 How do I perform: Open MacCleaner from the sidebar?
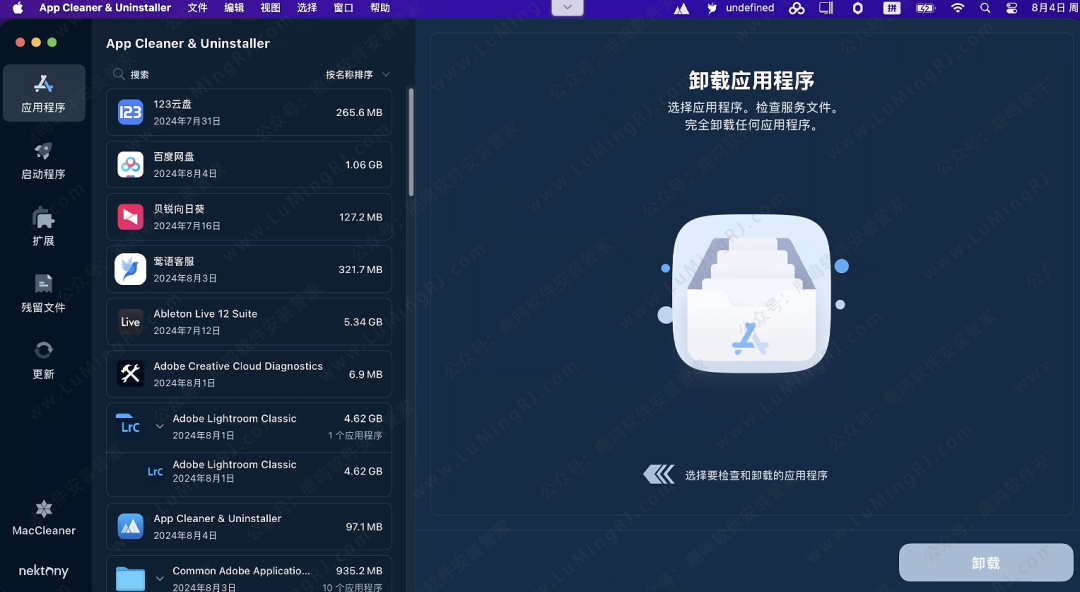(43, 517)
